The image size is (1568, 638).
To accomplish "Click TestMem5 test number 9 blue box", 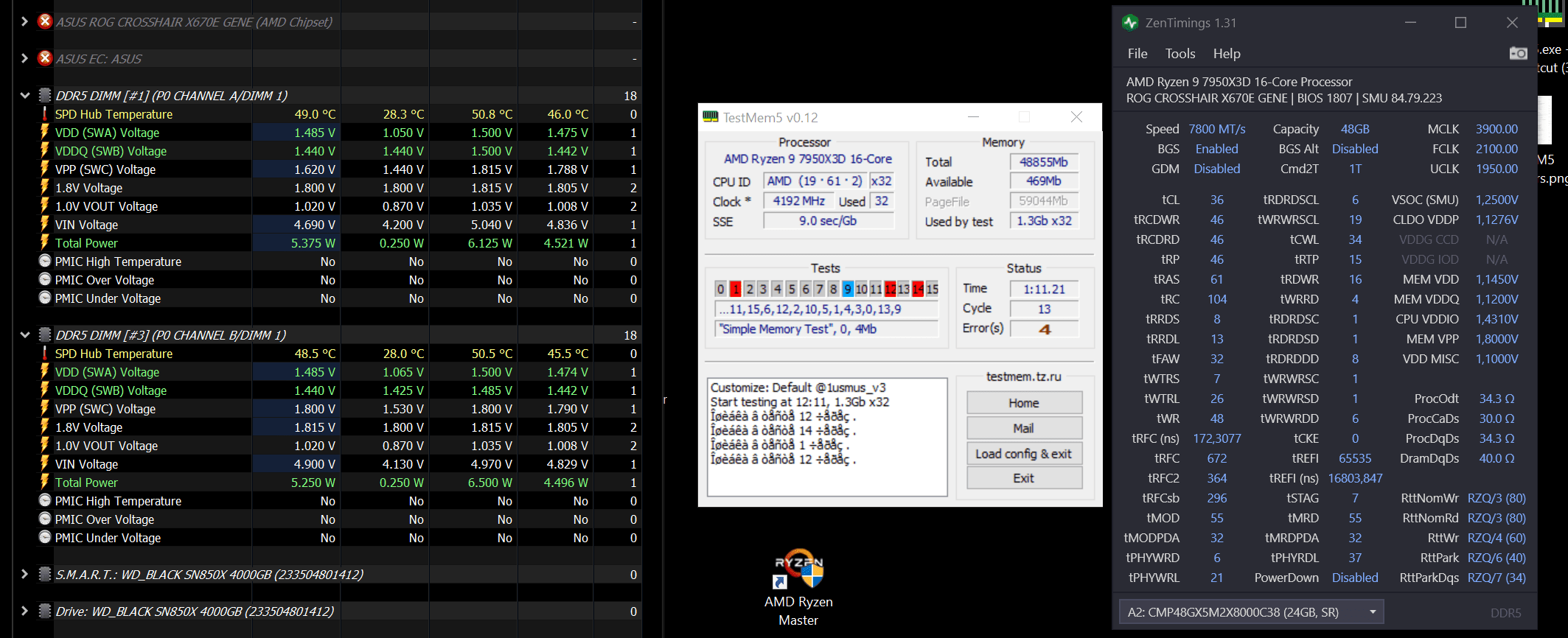I will [x=847, y=289].
